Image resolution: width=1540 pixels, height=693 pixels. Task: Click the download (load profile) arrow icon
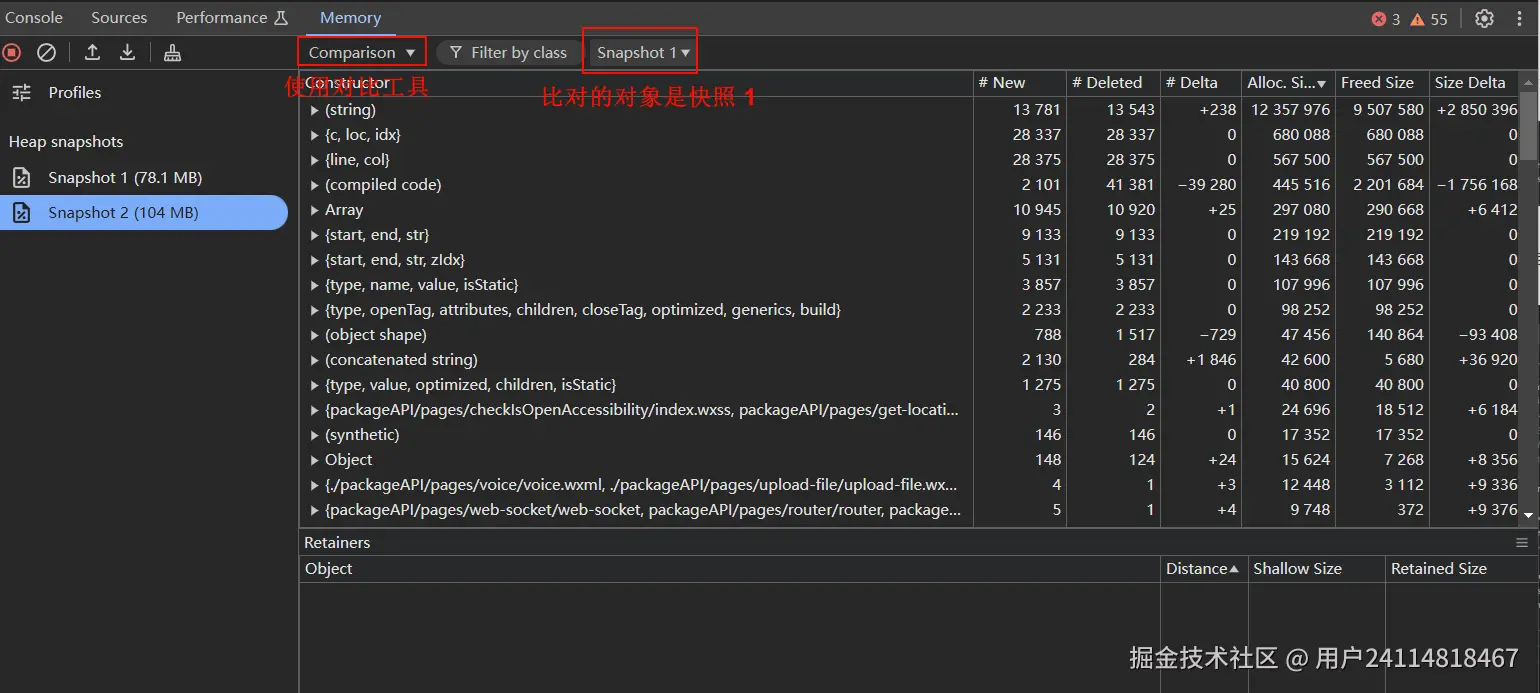[x=127, y=53]
